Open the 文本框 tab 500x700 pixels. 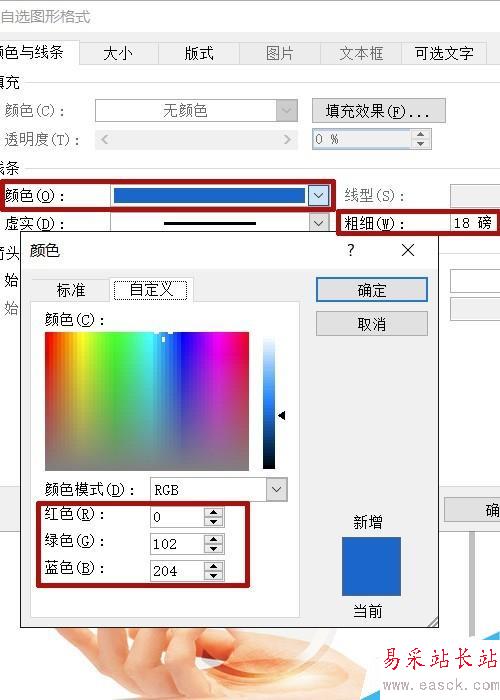tap(361, 54)
